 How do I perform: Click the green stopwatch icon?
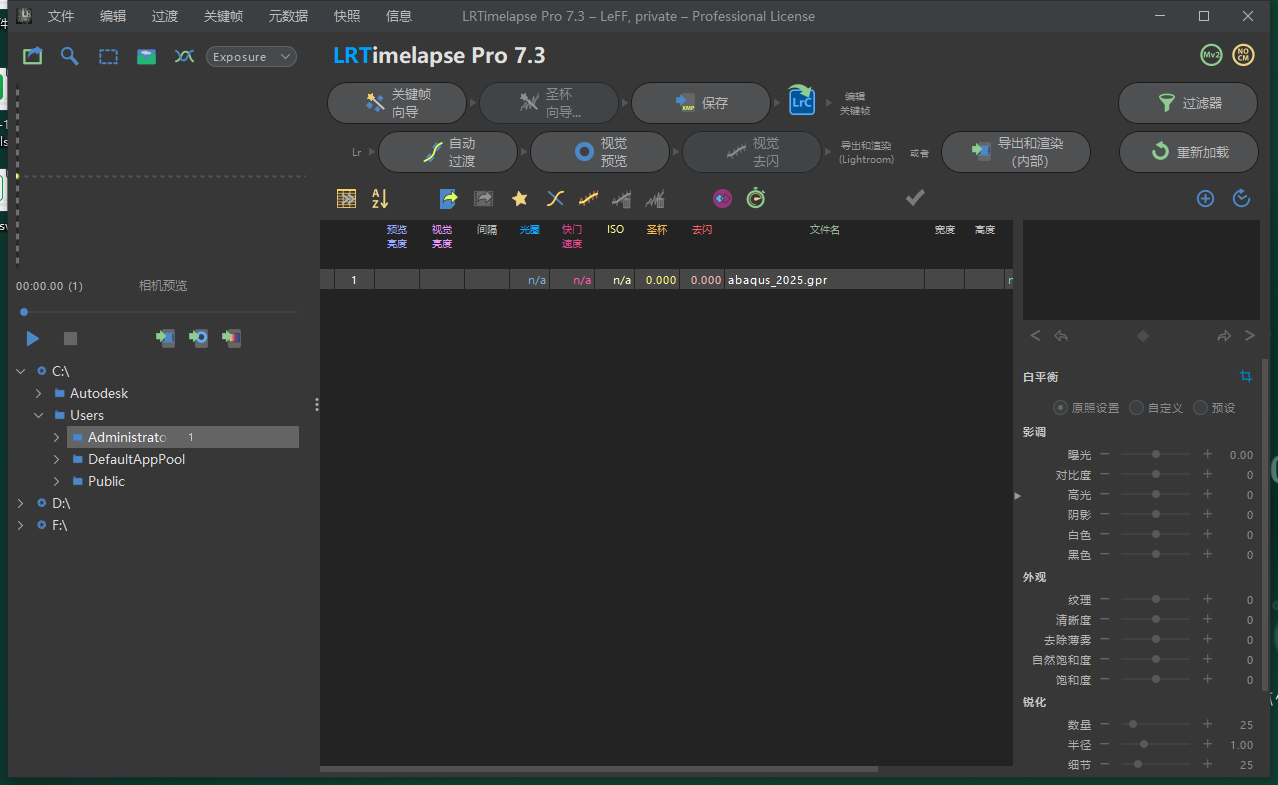[x=756, y=198]
